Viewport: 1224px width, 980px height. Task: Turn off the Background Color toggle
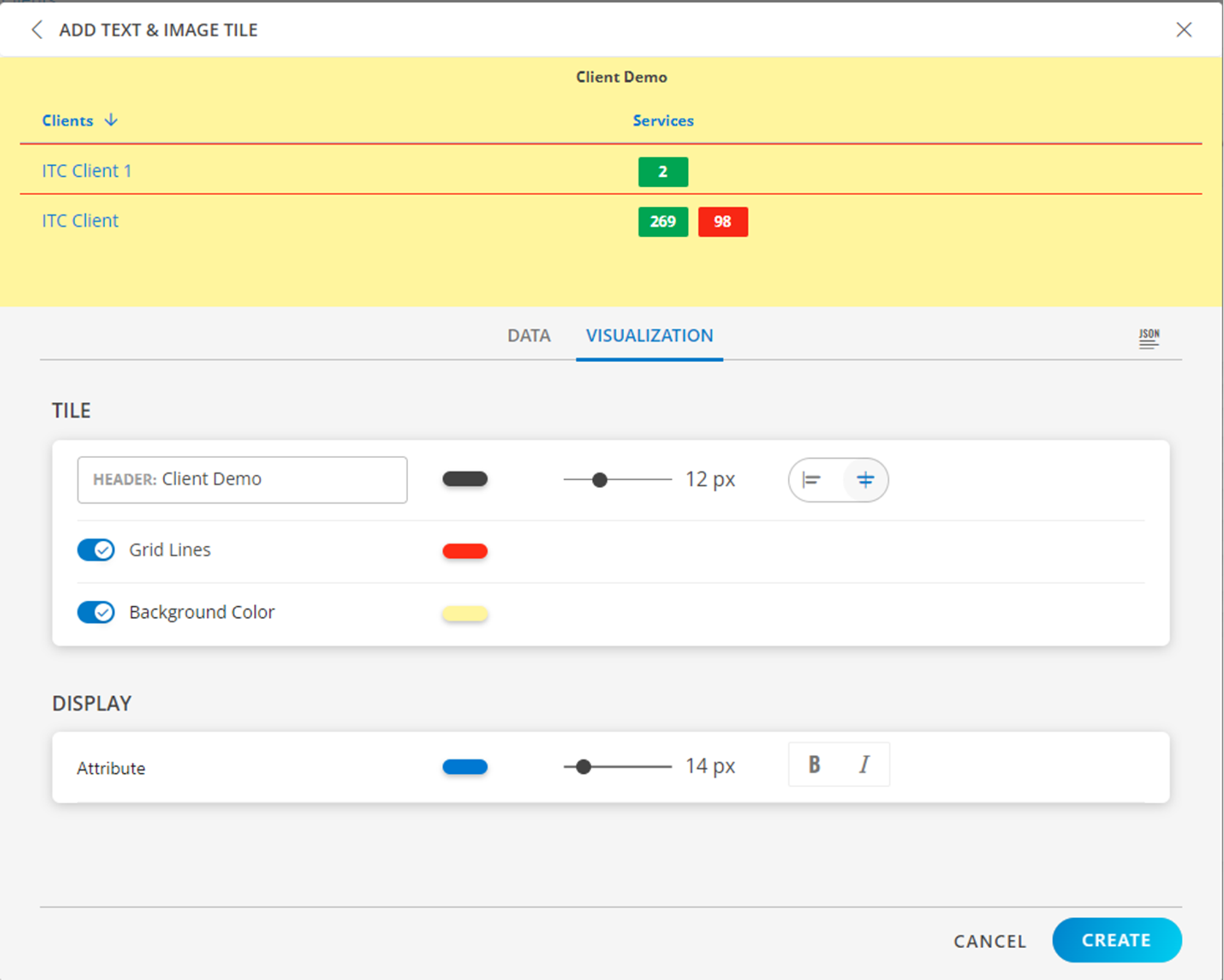coord(95,612)
